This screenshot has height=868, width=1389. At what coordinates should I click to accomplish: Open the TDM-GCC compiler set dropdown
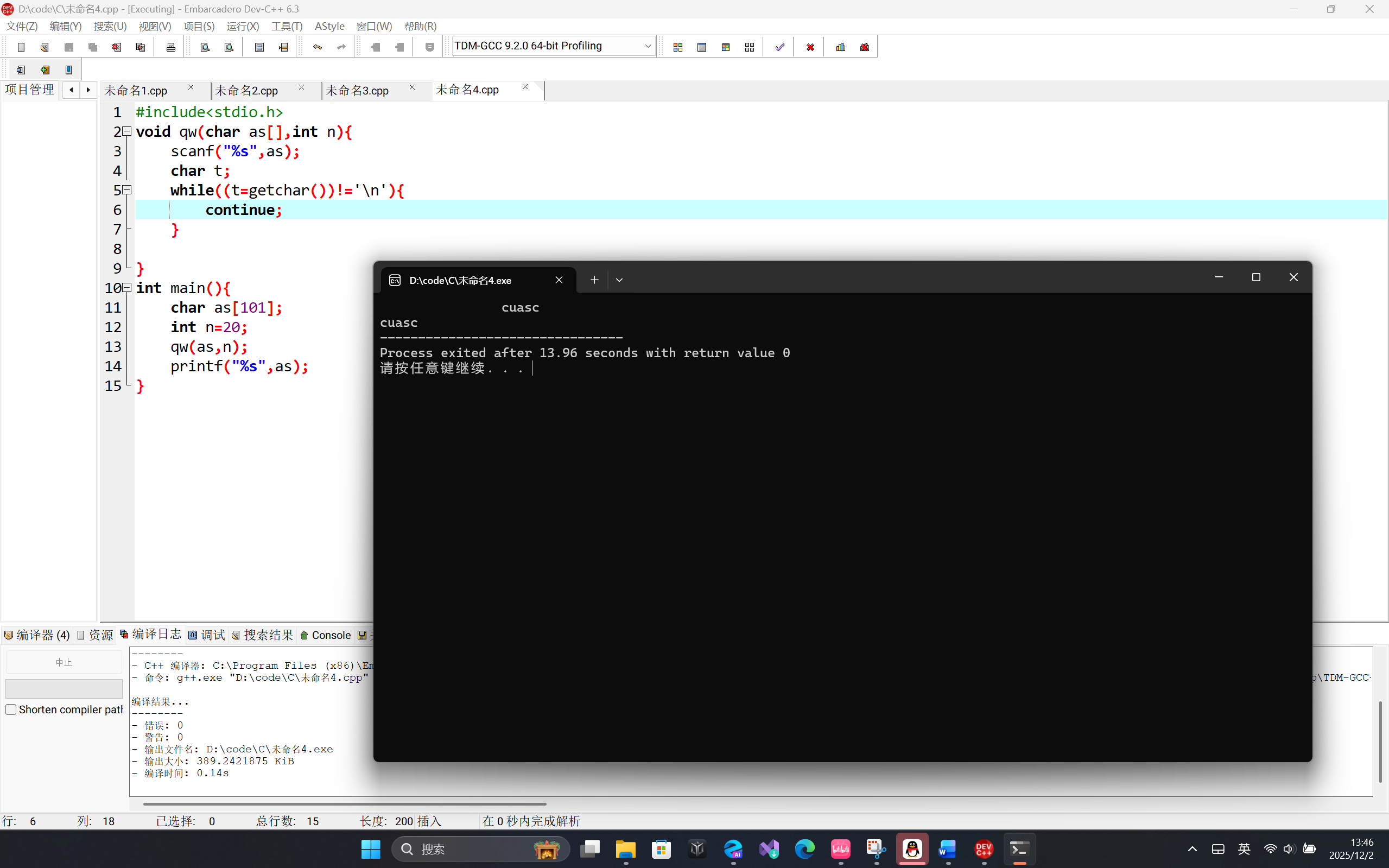[648, 46]
